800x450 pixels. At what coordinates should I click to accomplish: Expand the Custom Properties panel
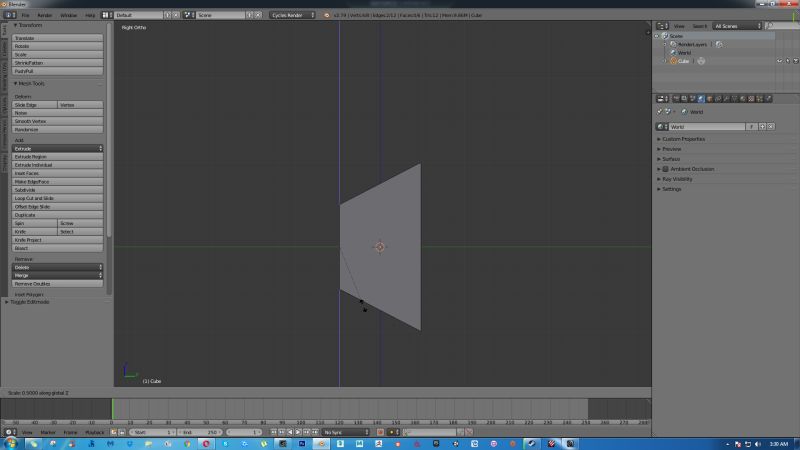tap(684, 139)
